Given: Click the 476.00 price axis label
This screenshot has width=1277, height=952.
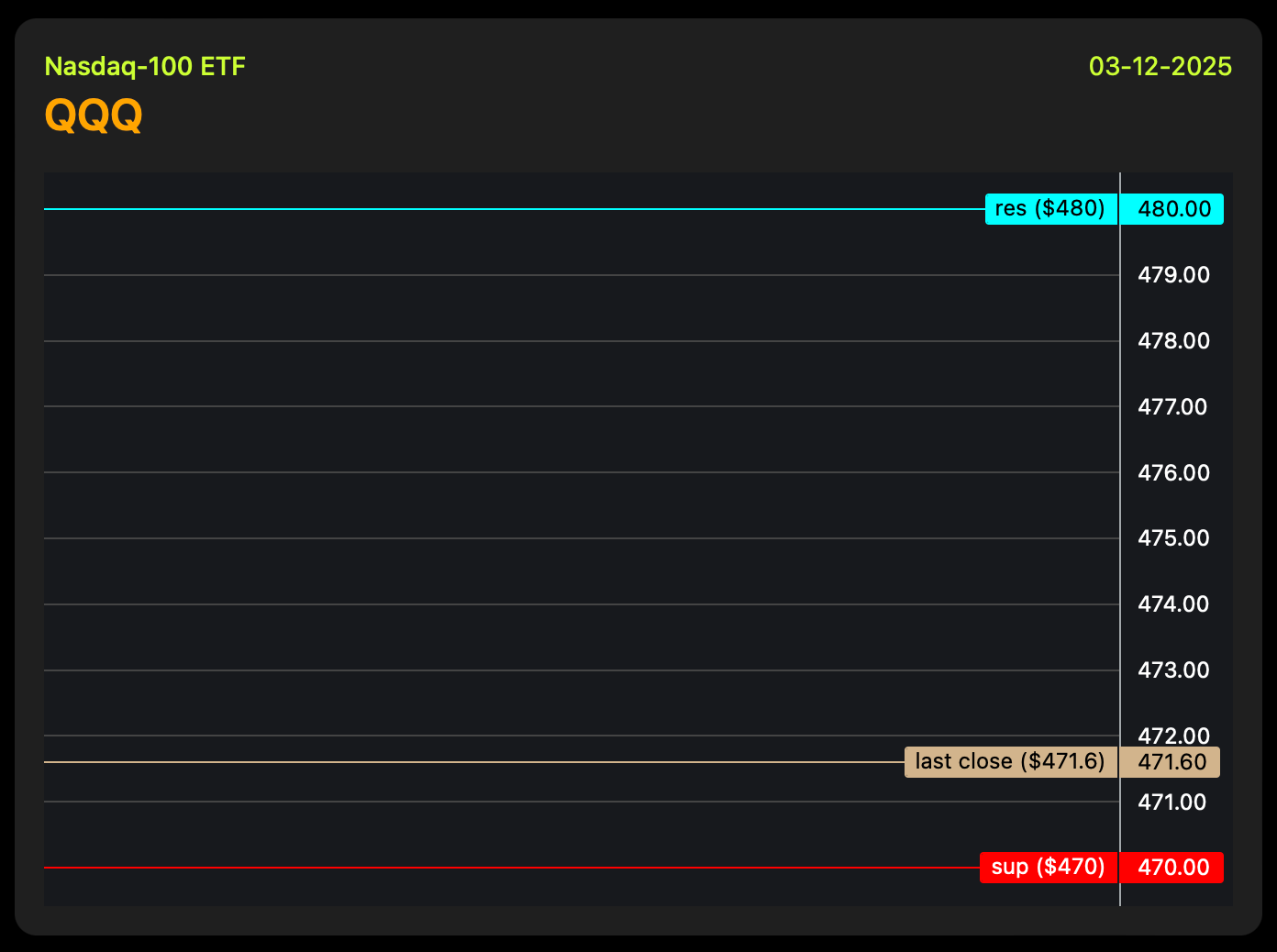Looking at the screenshot, I should pos(1173,472).
